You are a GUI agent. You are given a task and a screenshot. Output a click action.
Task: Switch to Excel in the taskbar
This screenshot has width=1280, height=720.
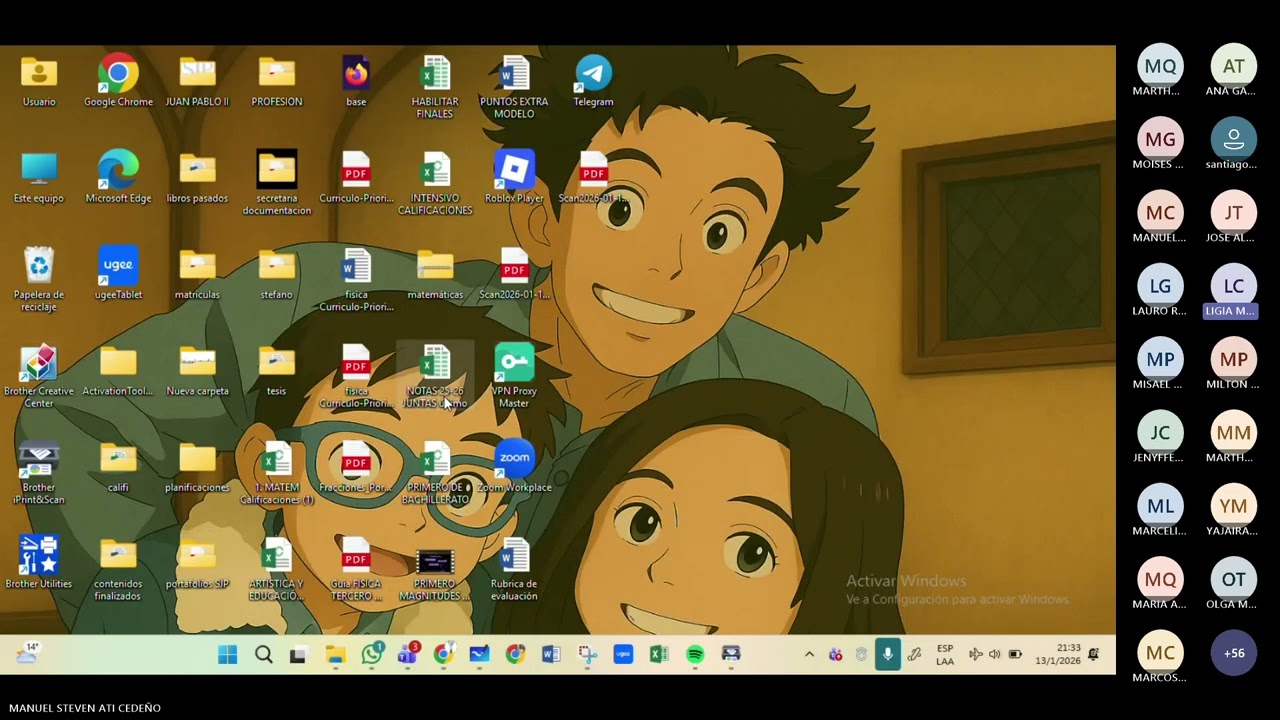pos(659,654)
